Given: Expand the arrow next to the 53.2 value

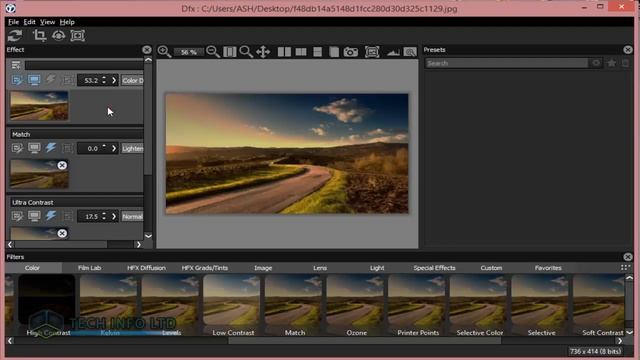Looking at the screenshot, I should 114,80.
